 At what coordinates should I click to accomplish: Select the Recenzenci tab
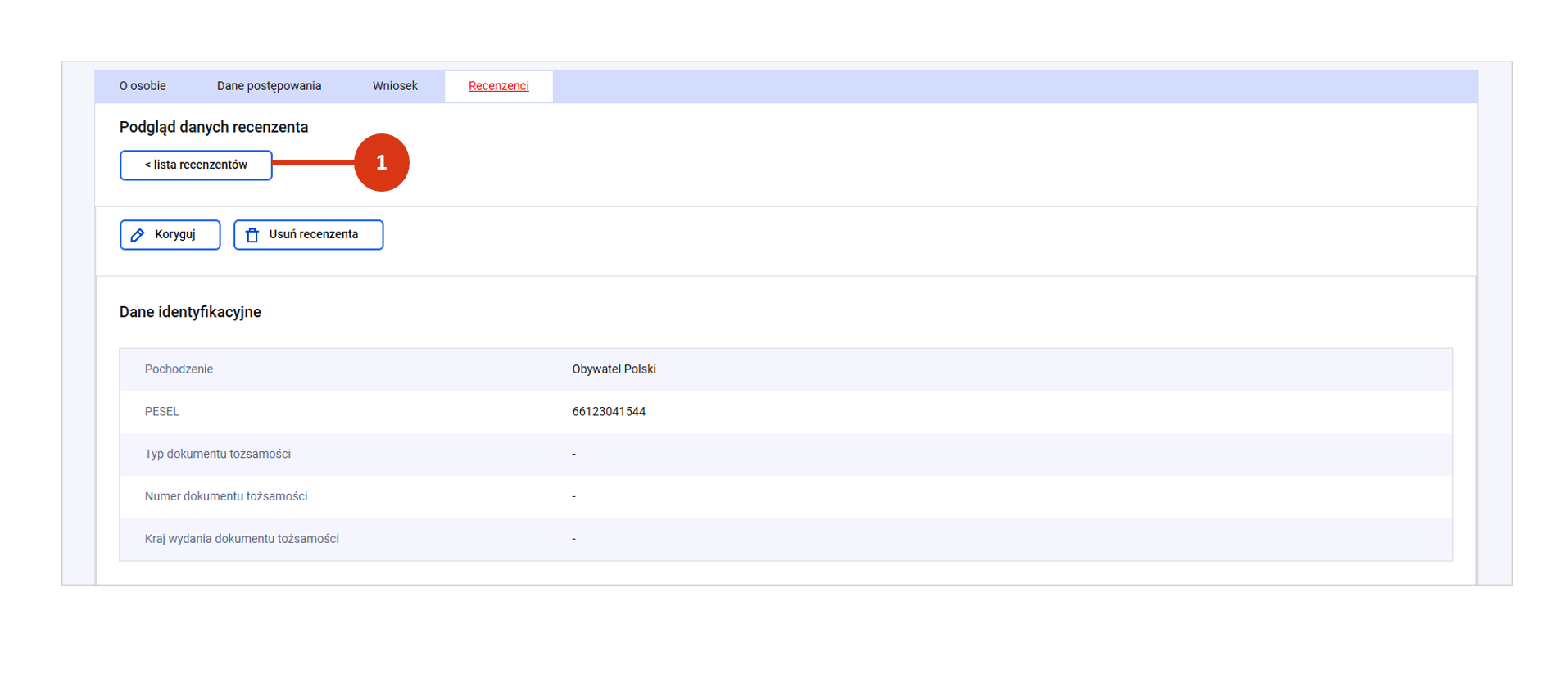pyautogui.click(x=498, y=86)
